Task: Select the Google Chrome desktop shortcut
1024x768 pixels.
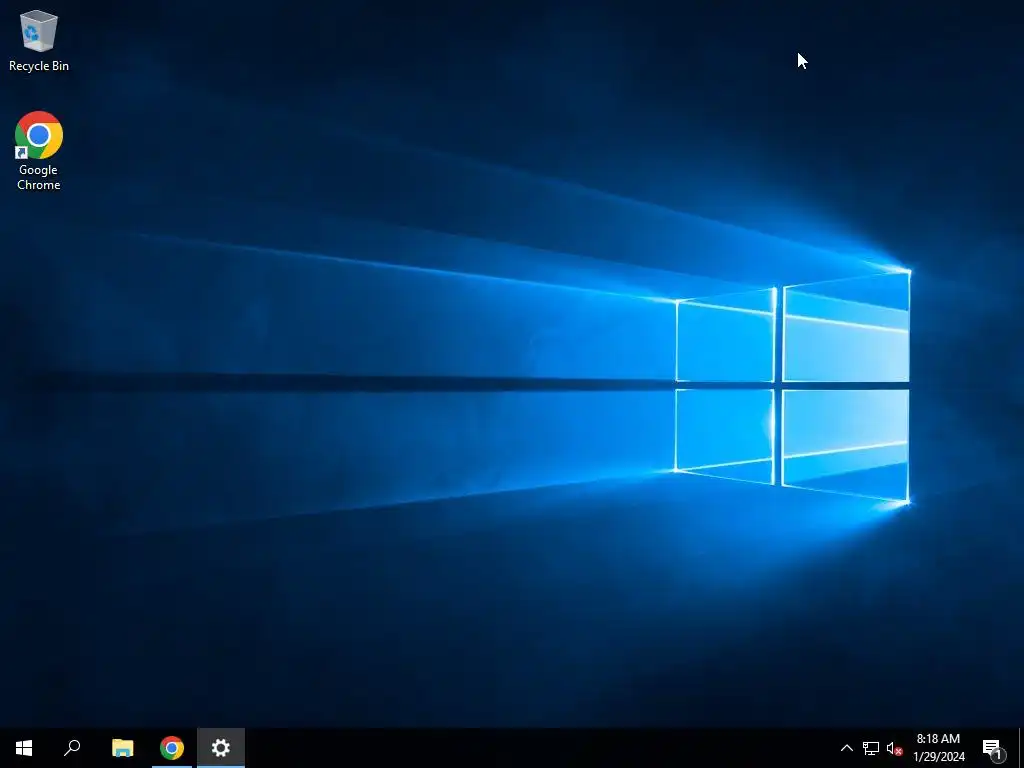Action: (x=39, y=151)
